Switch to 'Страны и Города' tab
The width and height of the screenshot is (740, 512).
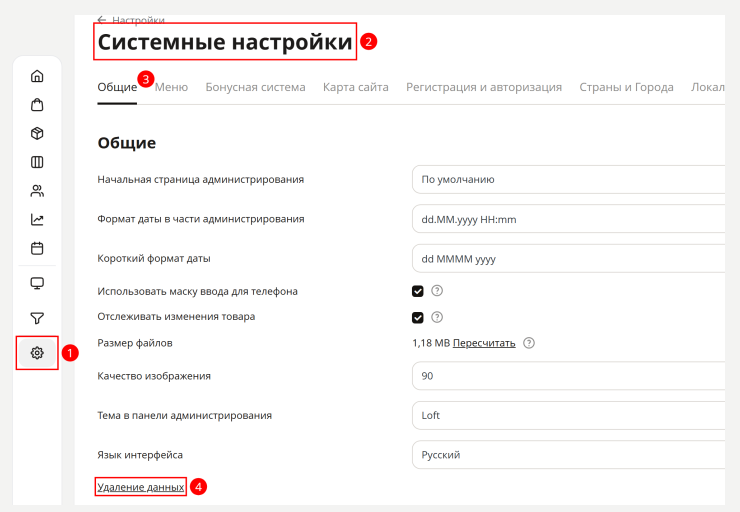pyautogui.click(x=626, y=87)
